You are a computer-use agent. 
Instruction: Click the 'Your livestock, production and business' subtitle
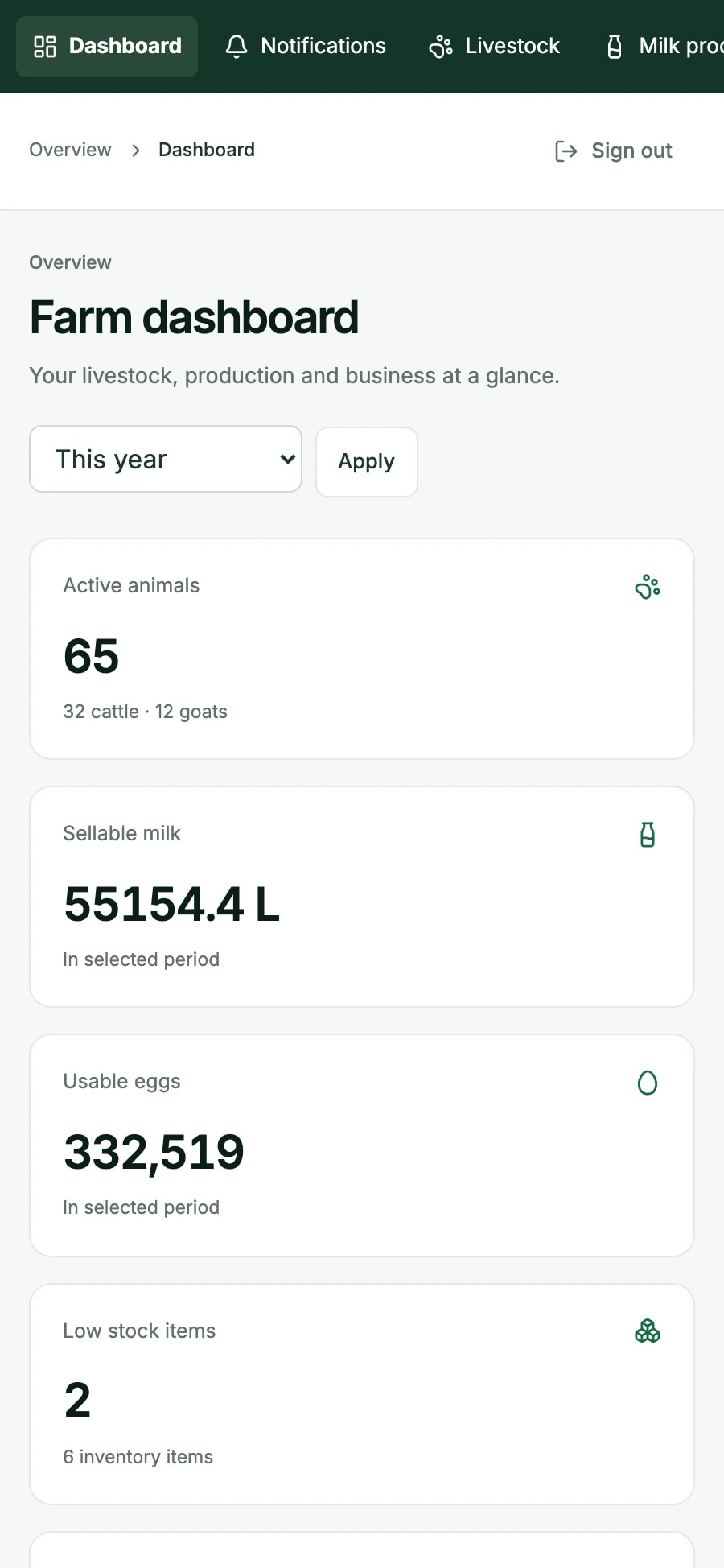pos(294,376)
